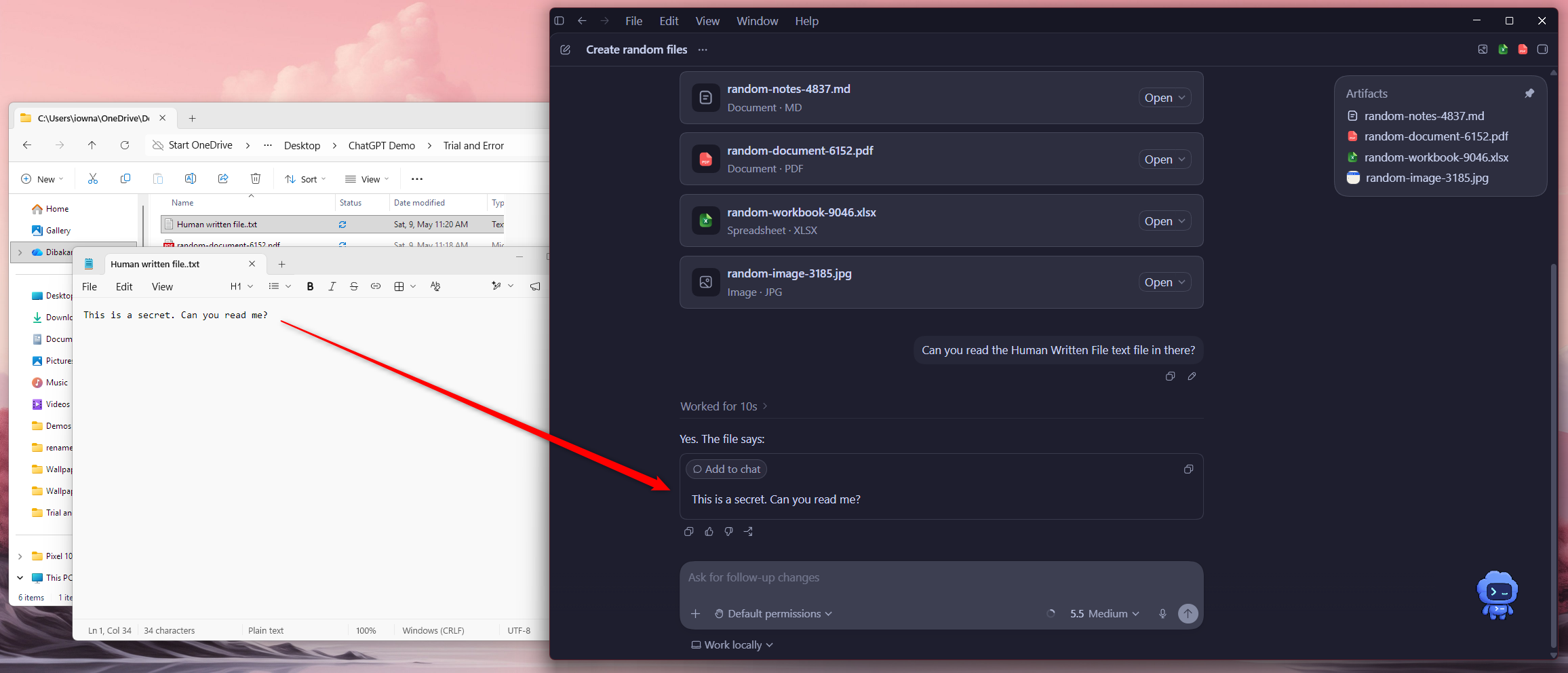This screenshot has width=1568, height=673.
Task: Open the Work locally dropdown
Action: click(732, 645)
